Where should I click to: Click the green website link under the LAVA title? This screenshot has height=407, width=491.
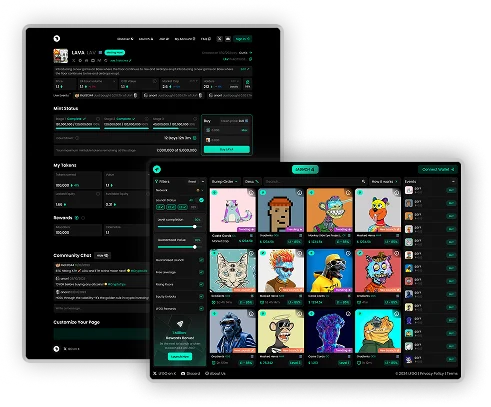[121, 61]
